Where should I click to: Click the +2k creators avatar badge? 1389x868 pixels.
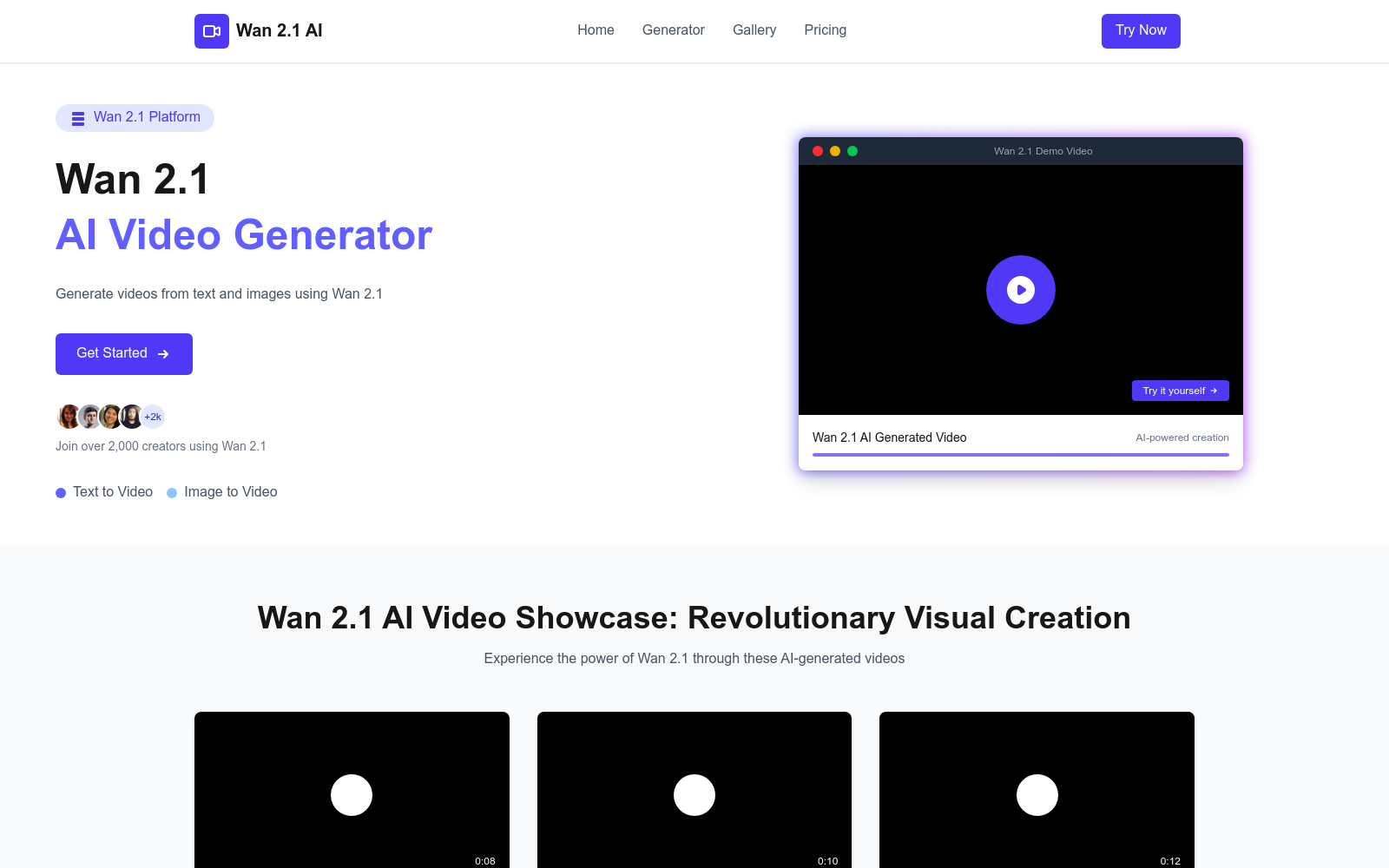(x=153, y=417)
